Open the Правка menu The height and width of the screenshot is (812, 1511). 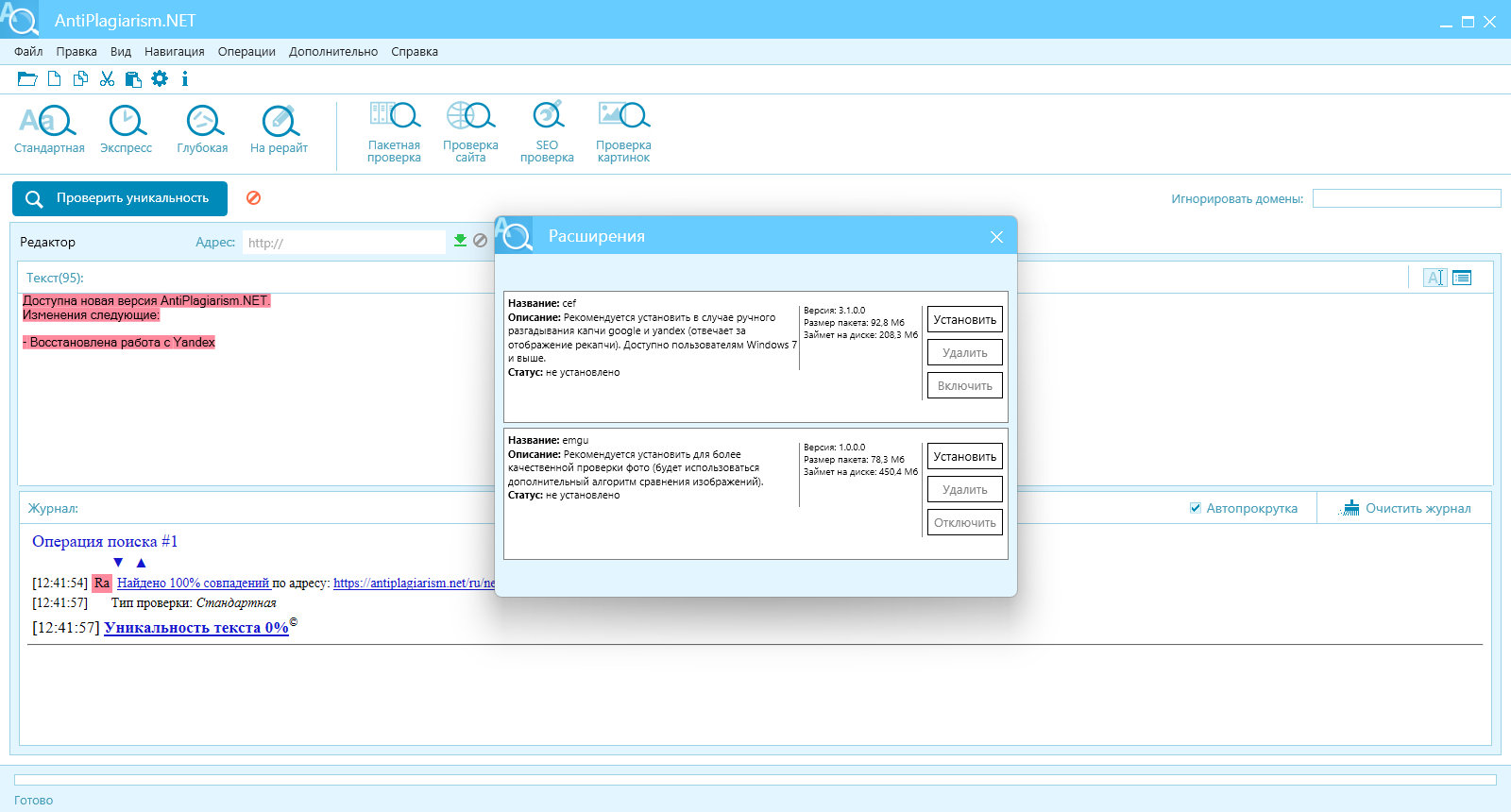[x=76, y=52]
